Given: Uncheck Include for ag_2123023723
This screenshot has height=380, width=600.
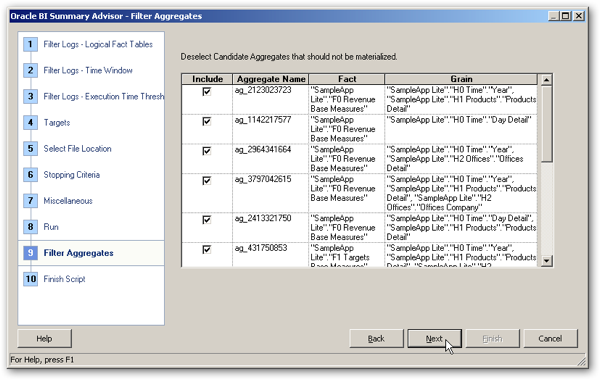Looking at the screenshot, I should tap(207, 91).
